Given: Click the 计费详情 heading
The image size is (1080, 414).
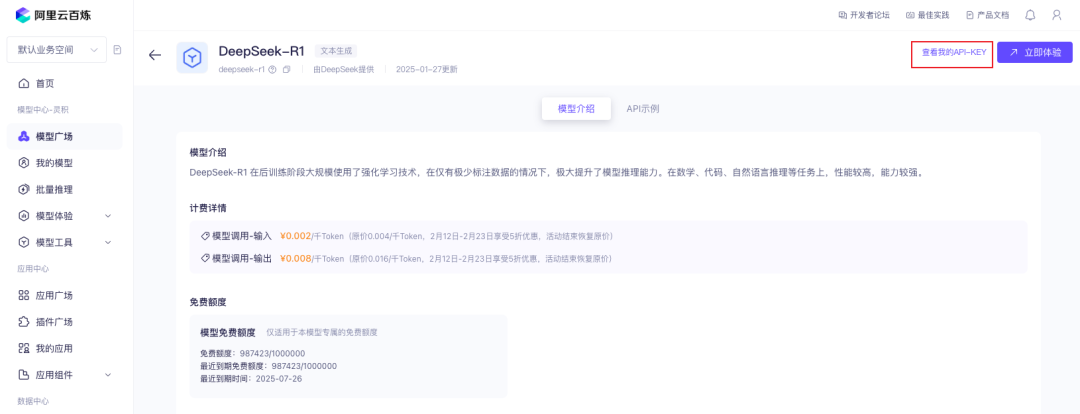Looking at the screenshot, I should (x=208, y=207).
